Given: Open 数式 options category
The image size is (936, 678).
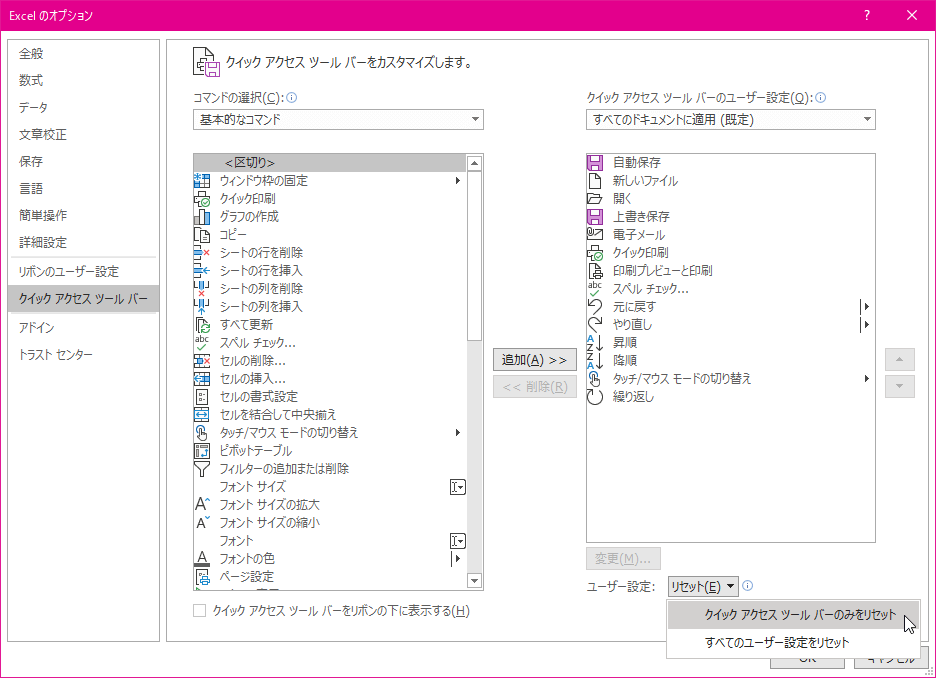Looking at the screenshot, I should 84,81.
